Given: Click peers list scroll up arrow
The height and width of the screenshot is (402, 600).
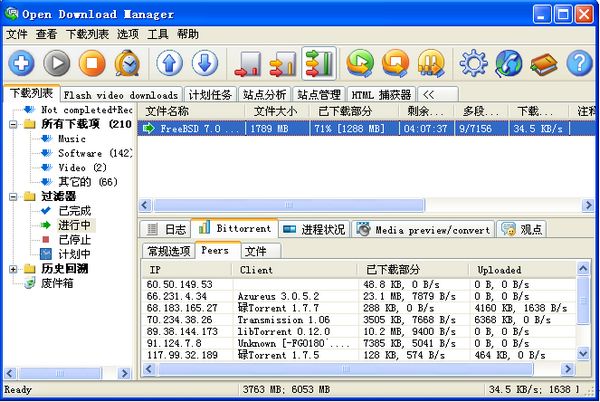Looking at the screenshot, I should pos(583,269).
